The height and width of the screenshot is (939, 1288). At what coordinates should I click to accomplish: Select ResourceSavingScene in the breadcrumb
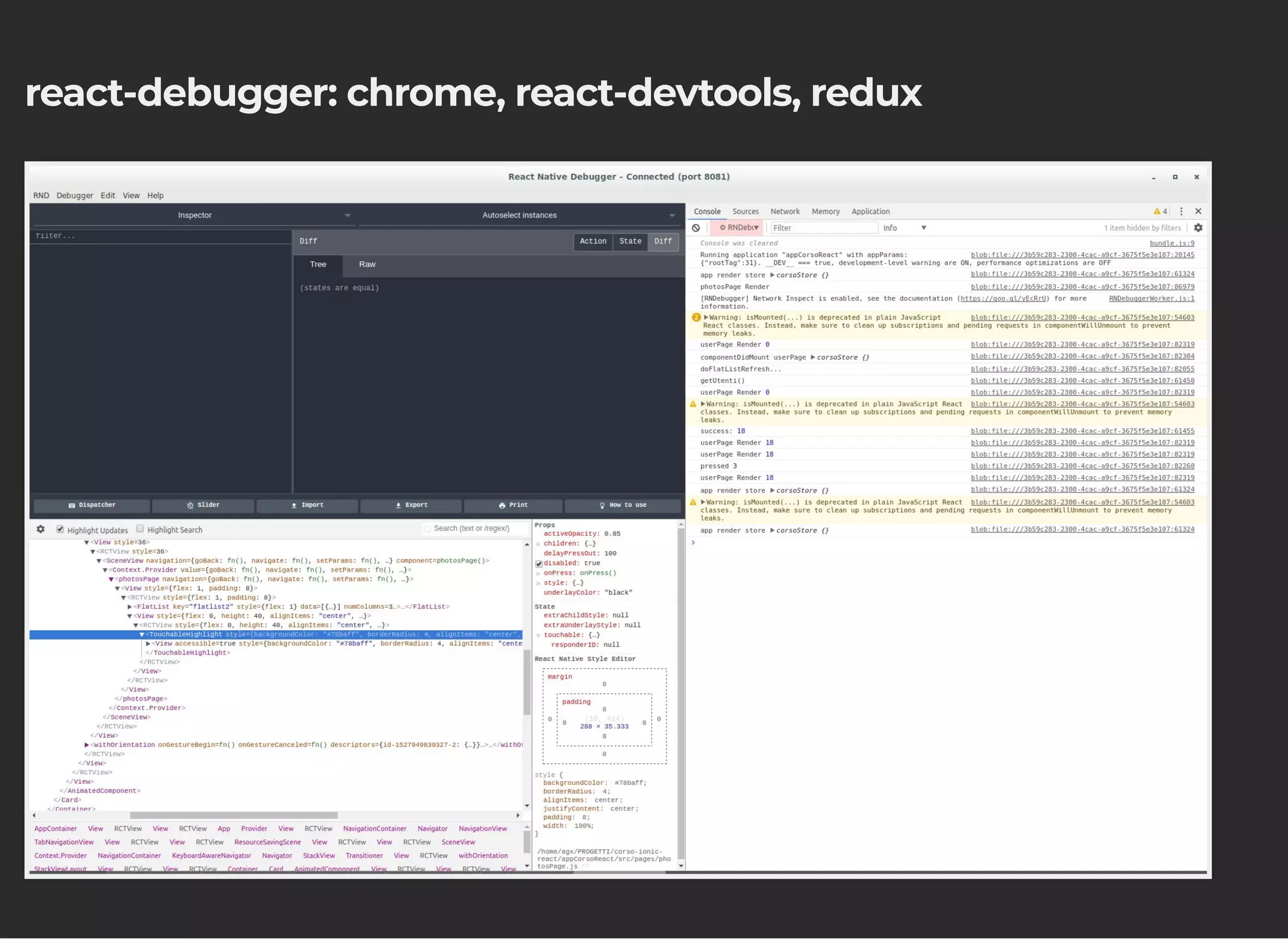(x=267, y=843)
